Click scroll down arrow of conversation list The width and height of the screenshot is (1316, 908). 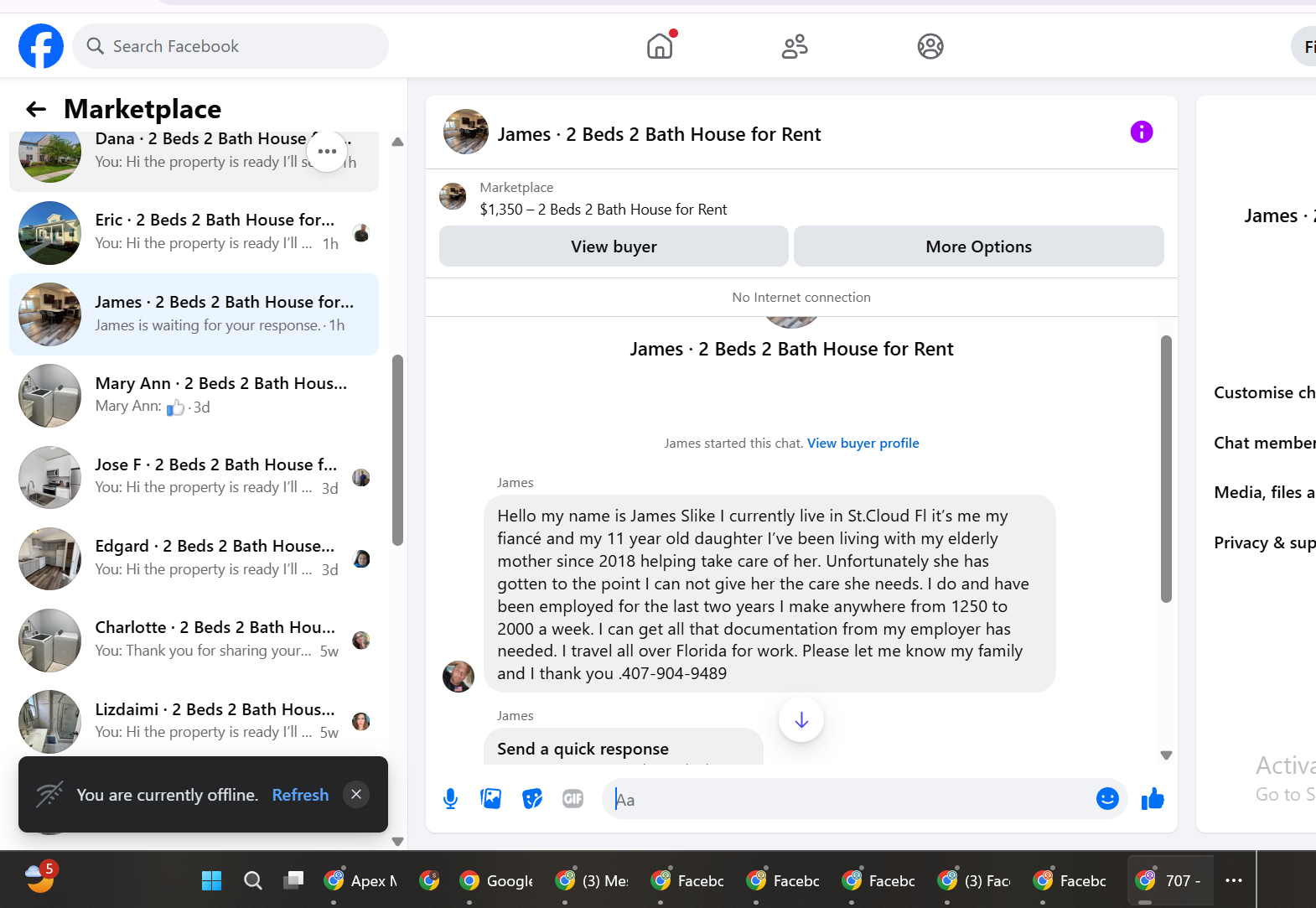click(x=398, y=841)
